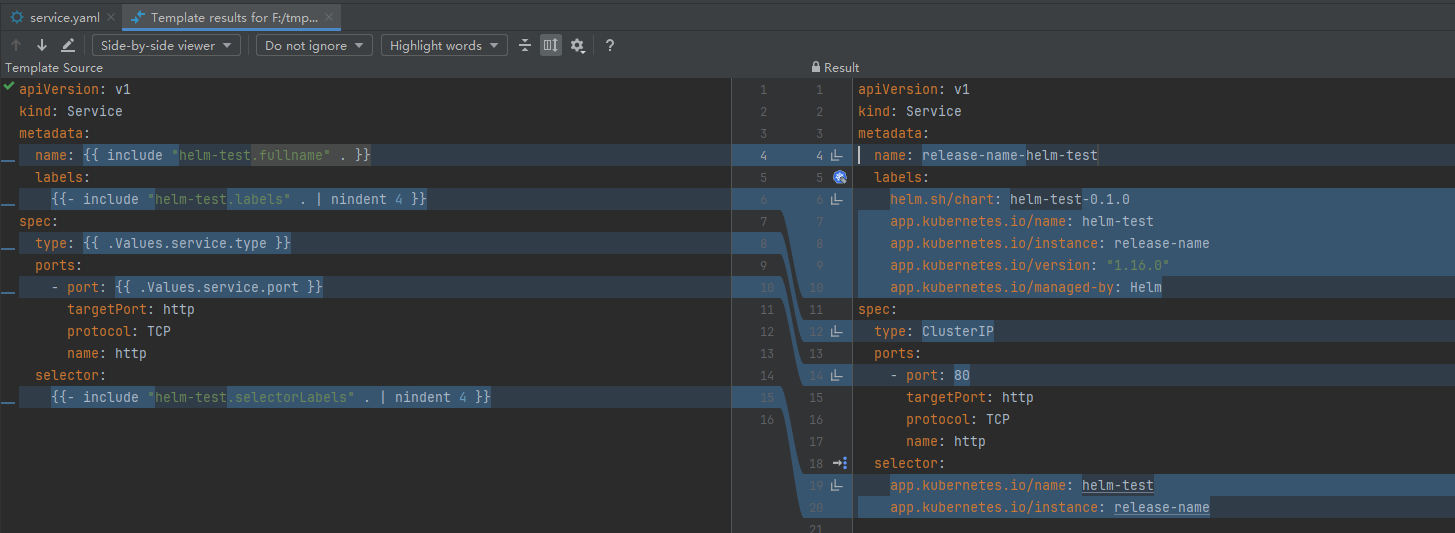1455x533 pixels.
Task: Click the lock icon next to Result
Action: (x=816, y=67)
